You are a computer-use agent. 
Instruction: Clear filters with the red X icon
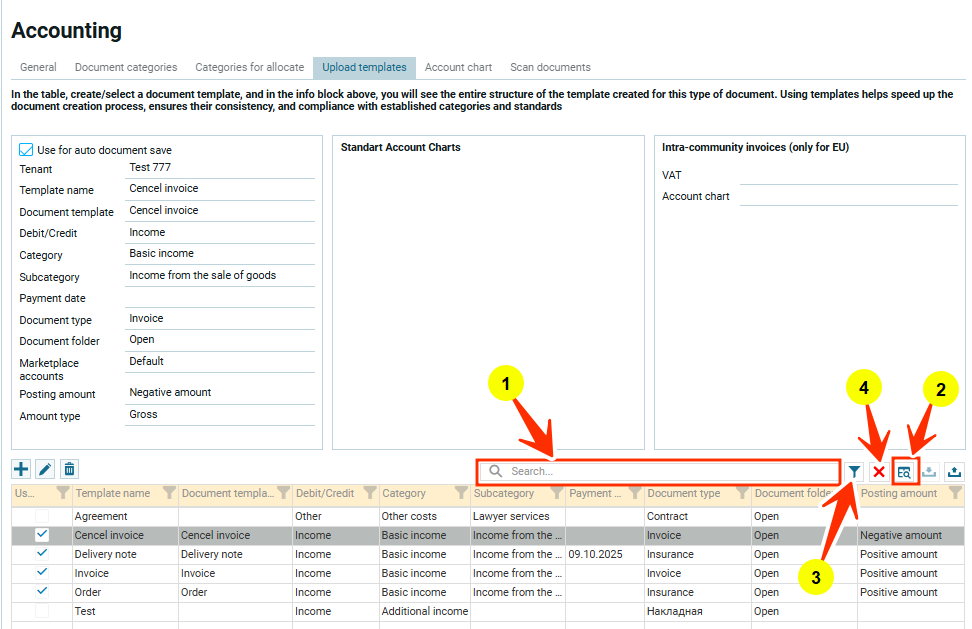coord(879,471)
